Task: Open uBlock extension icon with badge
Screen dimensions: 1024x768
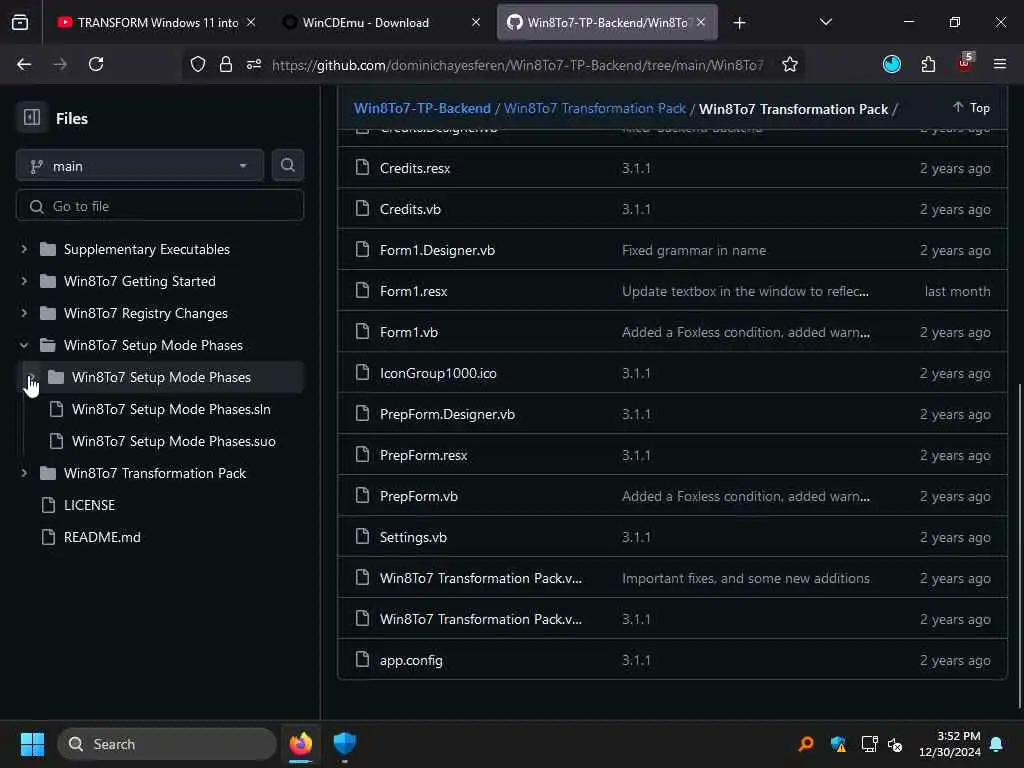Action: [x=965, y=63]
